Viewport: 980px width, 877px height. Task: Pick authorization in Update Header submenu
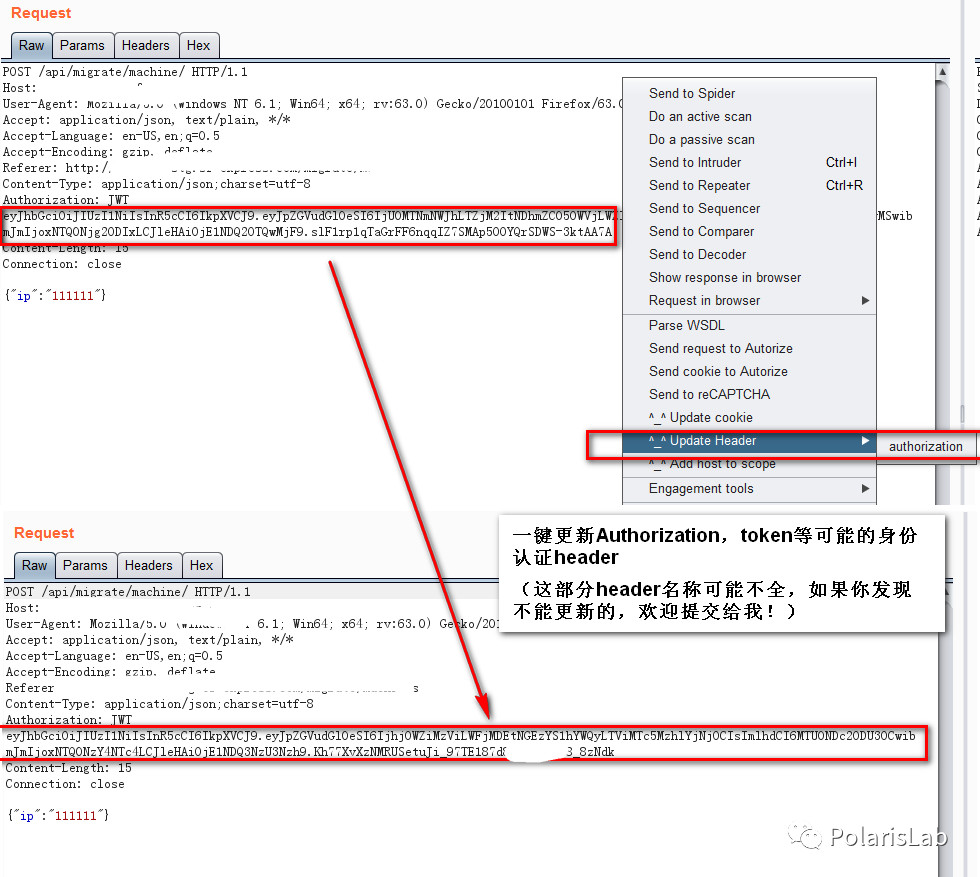coord(926,446)
